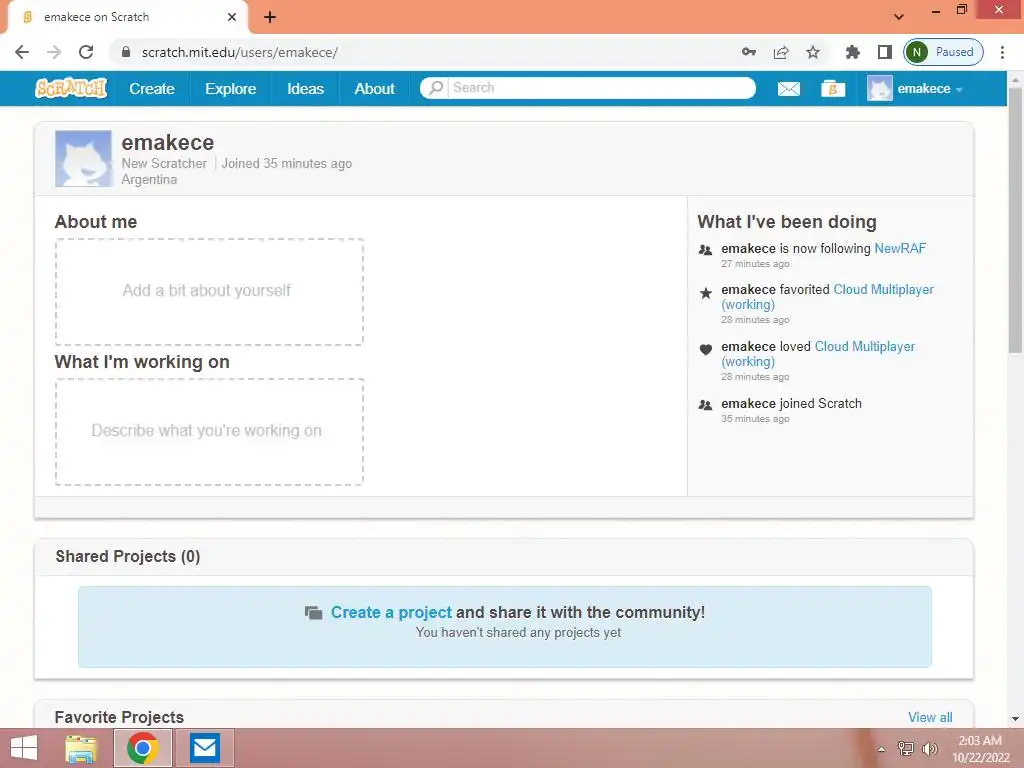Click the address bar URL
Viewport: 1024px width, 768px height.
point(240,52)
